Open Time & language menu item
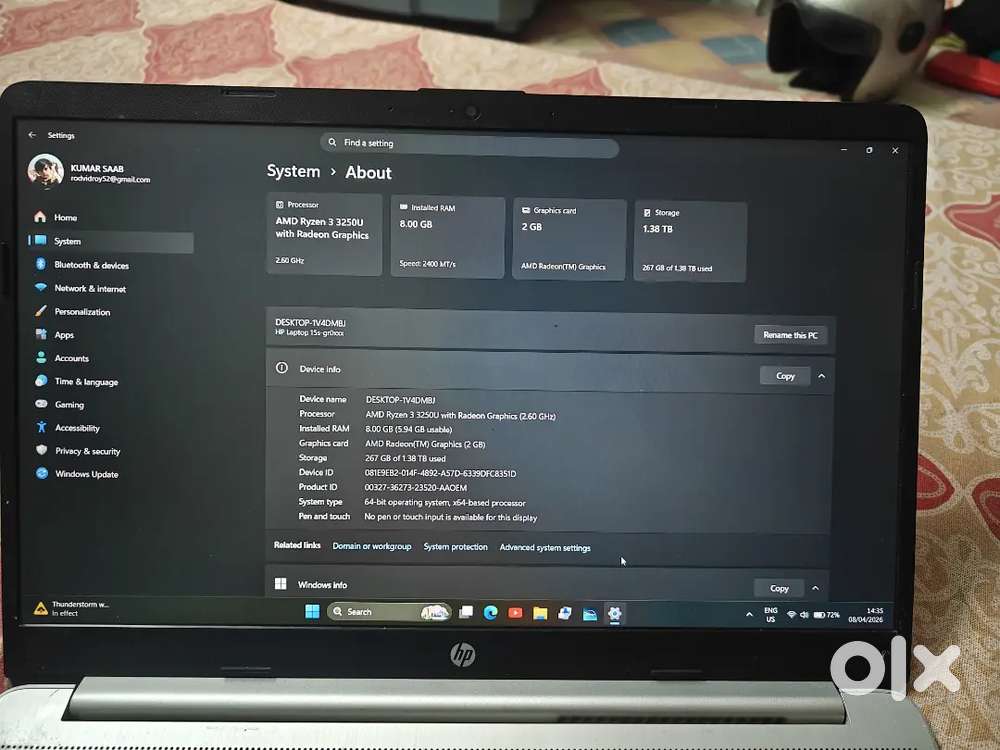This screenshot has width=1000, height=750. [x=86, y=382]
